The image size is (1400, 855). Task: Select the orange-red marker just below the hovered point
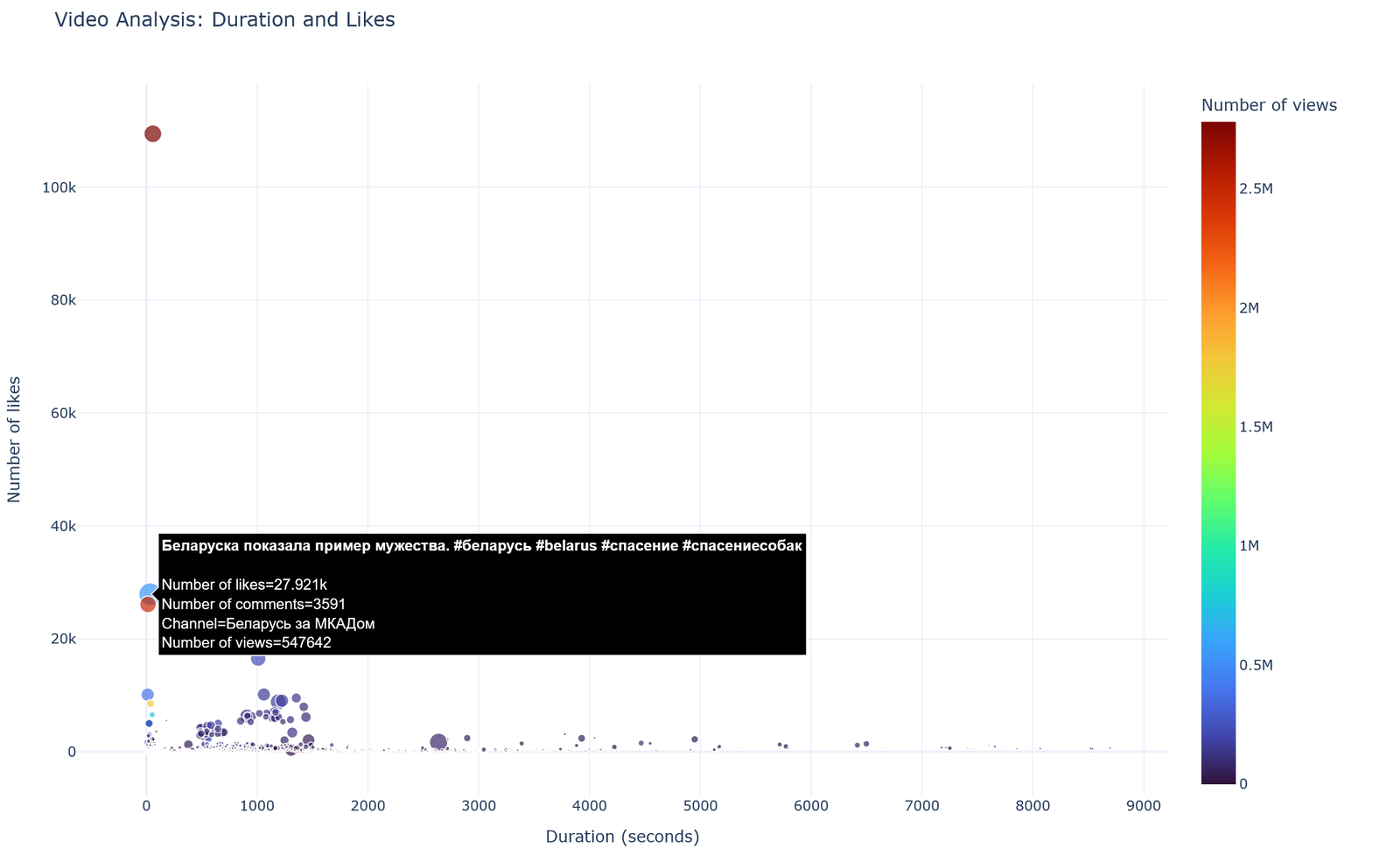click(148, 605)
